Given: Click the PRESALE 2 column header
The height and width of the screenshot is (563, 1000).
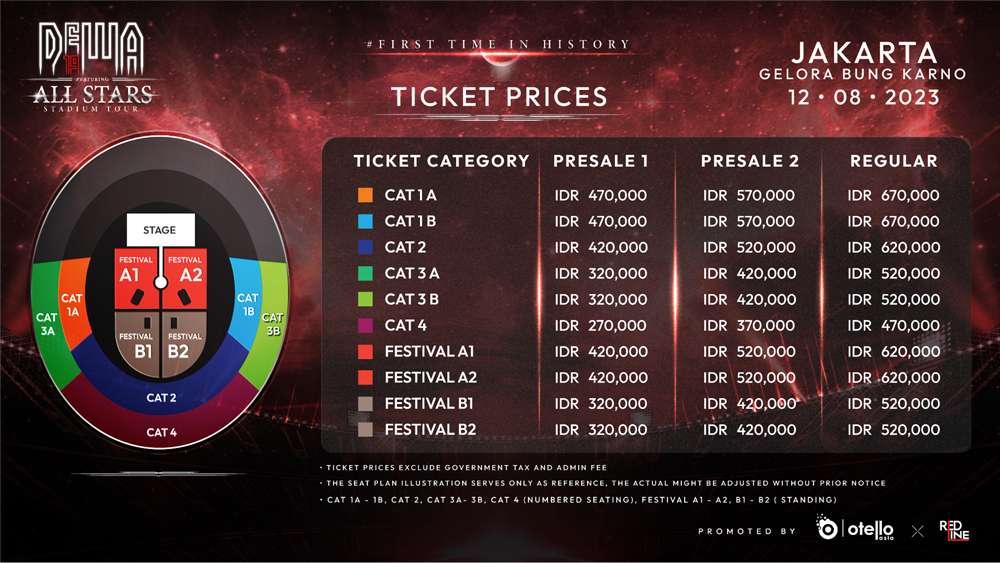Looking at the screenshot, I should (x=750, y=161).
